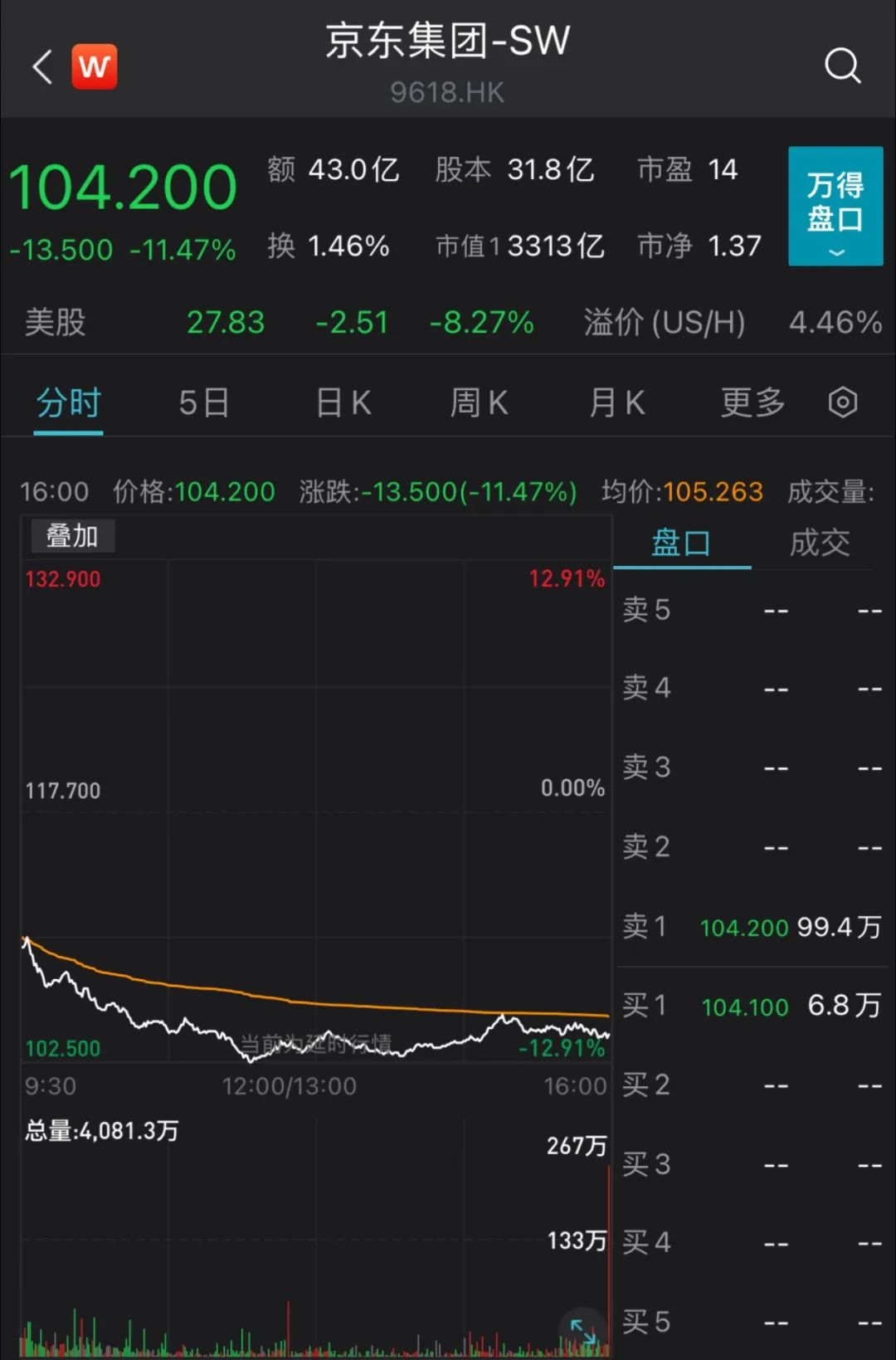
Task: Tap the 买4 order row label
Action: click(x=646, y=1242)
